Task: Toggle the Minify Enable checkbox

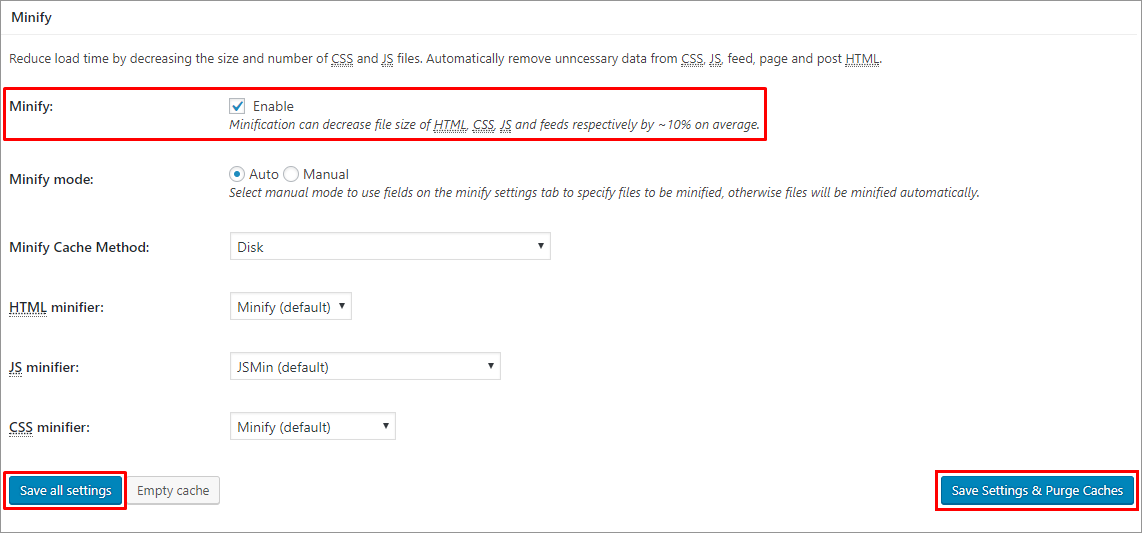Action: coord(237,106)
